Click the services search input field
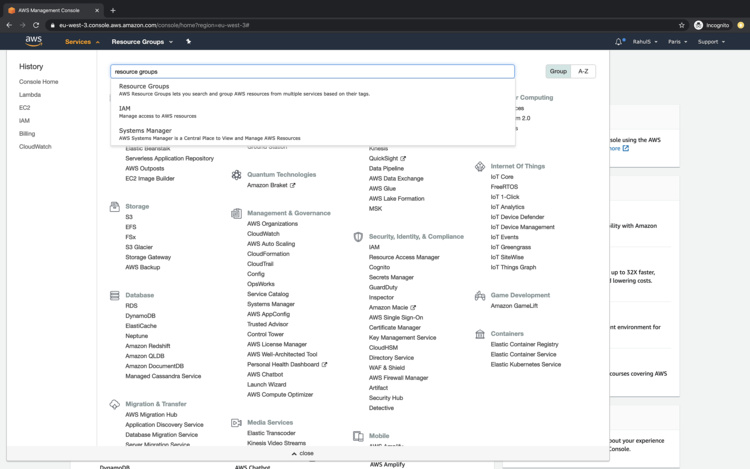The width and height of the screenshot is (750, 469). click(312, 72)
